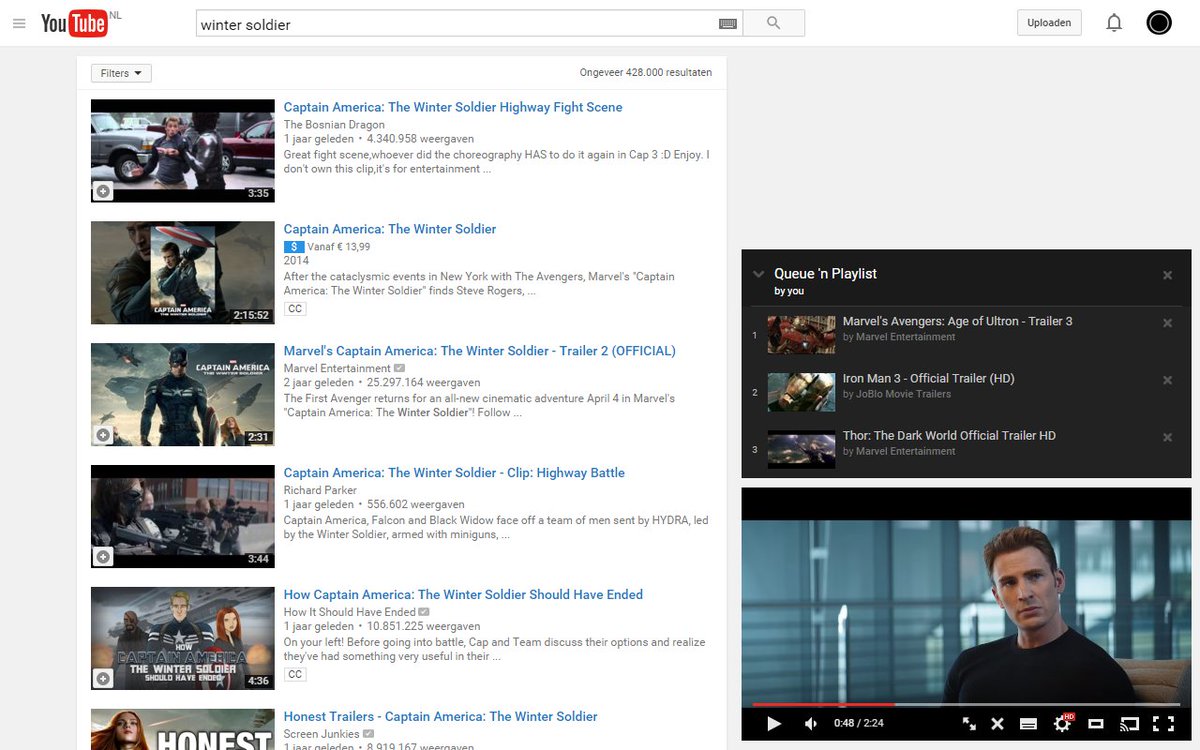Image resolution: width=1200 pixels, height=750 pixels.
Task: Open Marvel's Trailer 2 (OFFICIAL) title link
Action: click(480, 351)
